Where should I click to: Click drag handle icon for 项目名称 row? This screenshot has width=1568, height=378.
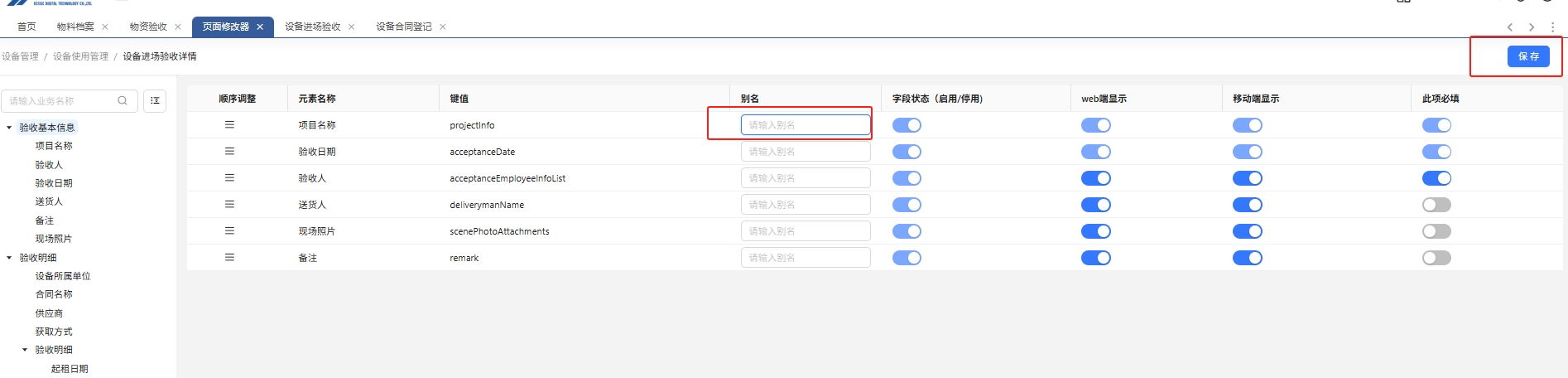point(229,125)
